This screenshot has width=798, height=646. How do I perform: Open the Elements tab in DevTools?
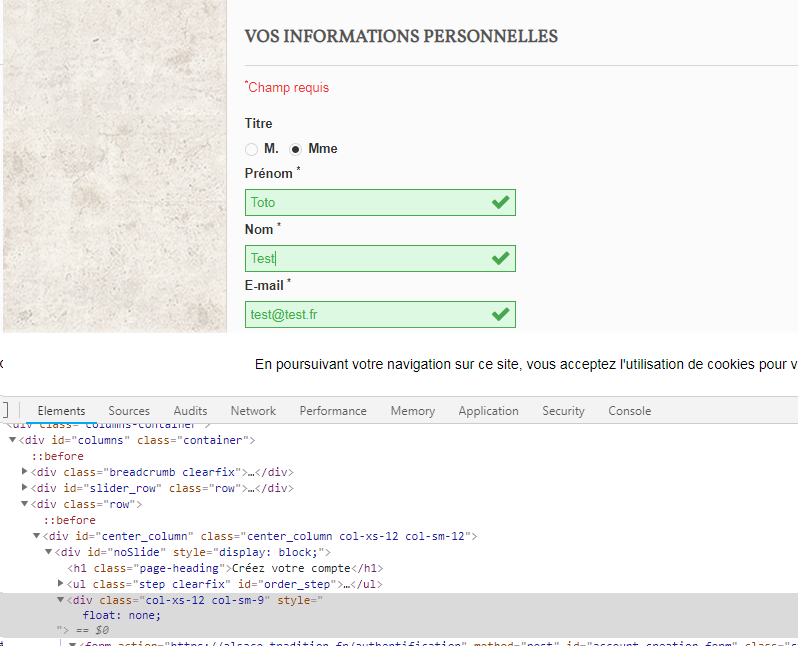click(x=61, y=411)
